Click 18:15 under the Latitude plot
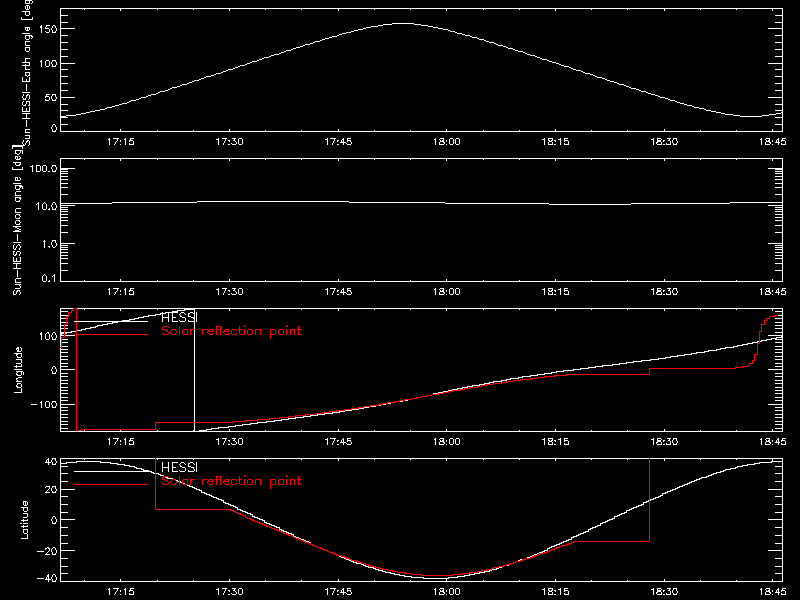800x600 pixels. click(556, 592)
